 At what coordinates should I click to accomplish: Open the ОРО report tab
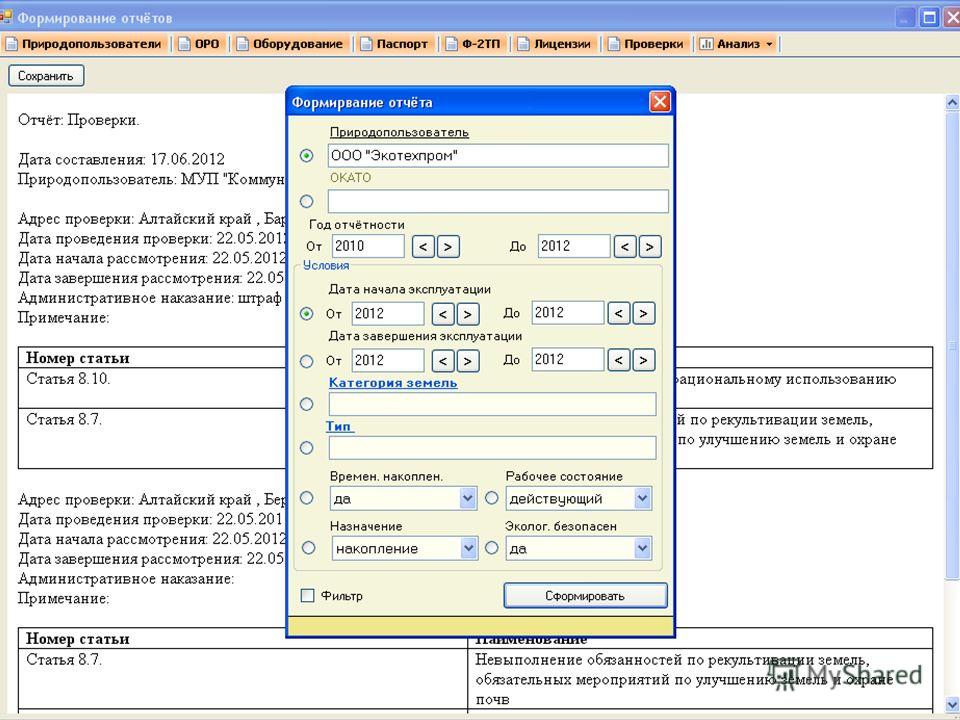click(198, 44)
